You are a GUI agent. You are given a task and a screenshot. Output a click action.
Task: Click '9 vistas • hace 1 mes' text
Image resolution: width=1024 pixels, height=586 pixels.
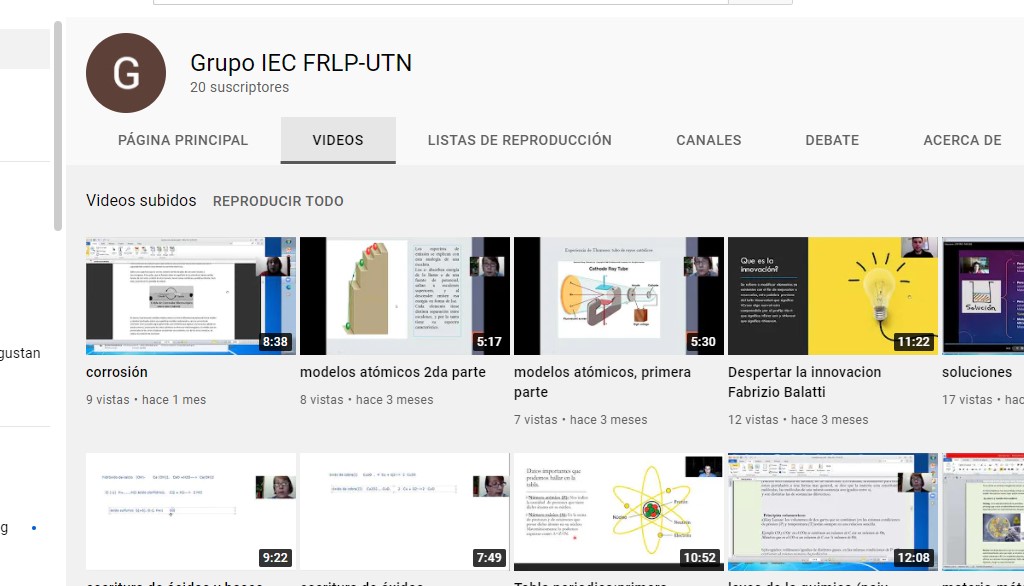pos(146,400)
